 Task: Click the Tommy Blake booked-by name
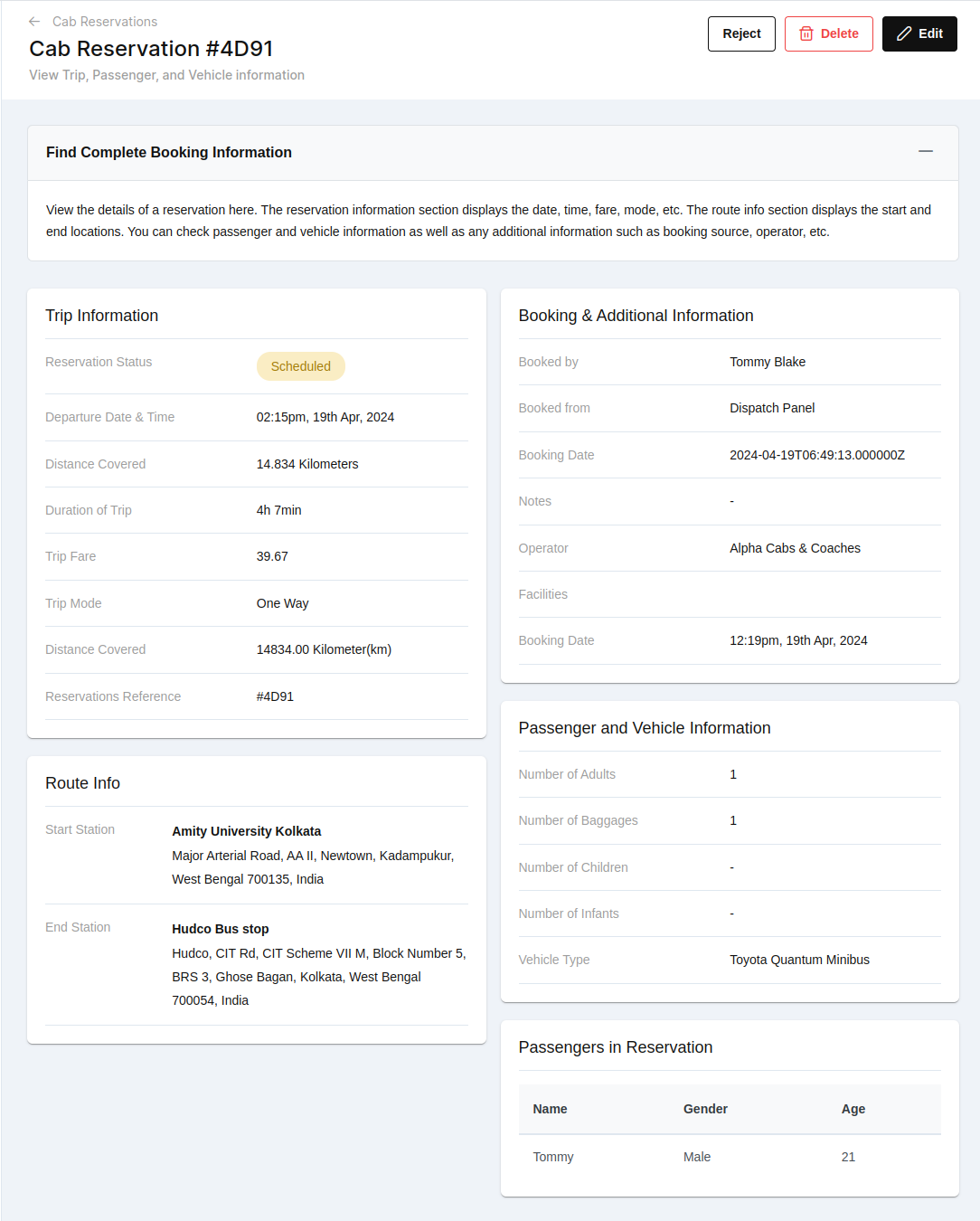coord(767,362)
